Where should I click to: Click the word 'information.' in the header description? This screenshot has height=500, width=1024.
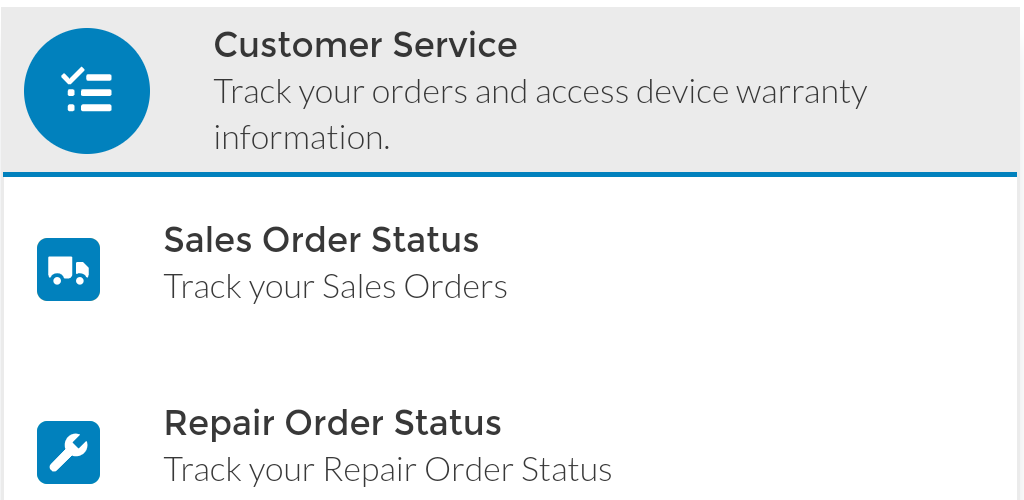(301, 138)
